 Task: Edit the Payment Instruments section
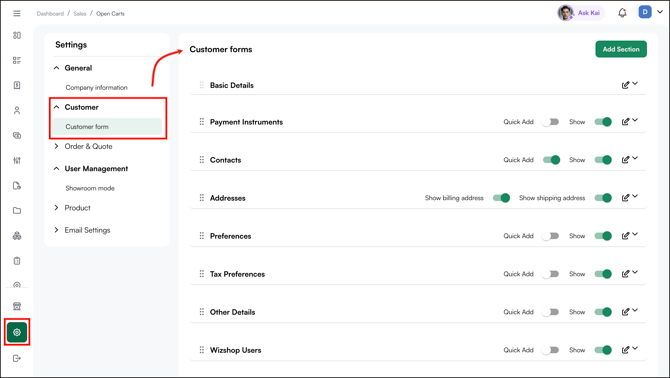click(x=625, y=122)
